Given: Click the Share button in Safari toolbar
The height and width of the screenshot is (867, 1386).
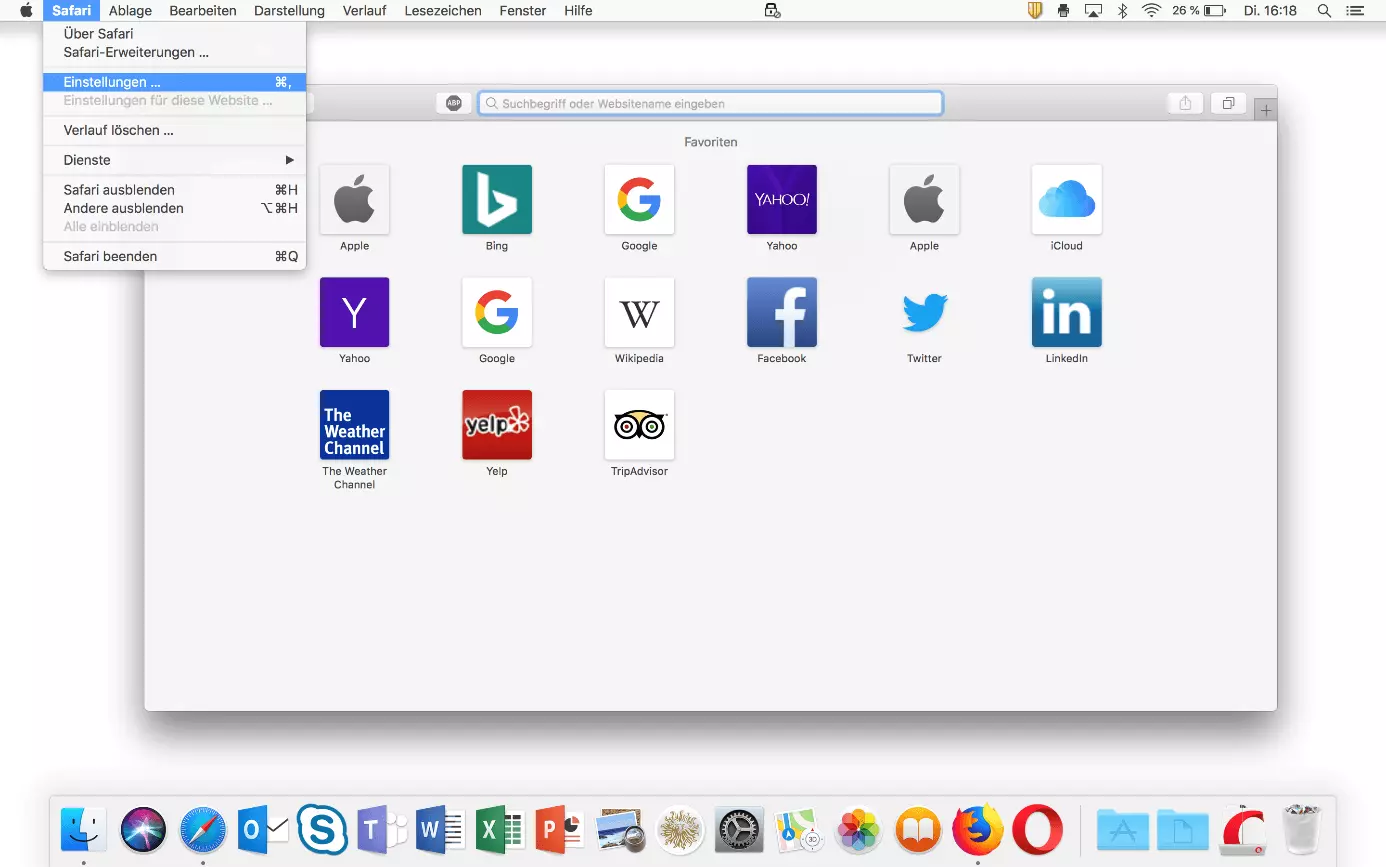Looking at the screenshot, I should [x=1185, y=103].
